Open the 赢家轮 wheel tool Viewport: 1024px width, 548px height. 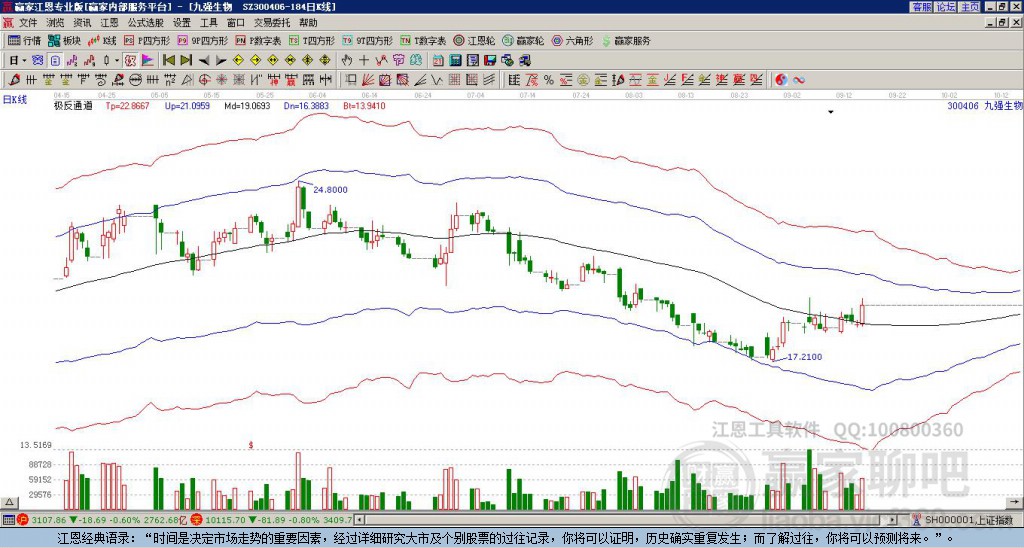(524, 40)
